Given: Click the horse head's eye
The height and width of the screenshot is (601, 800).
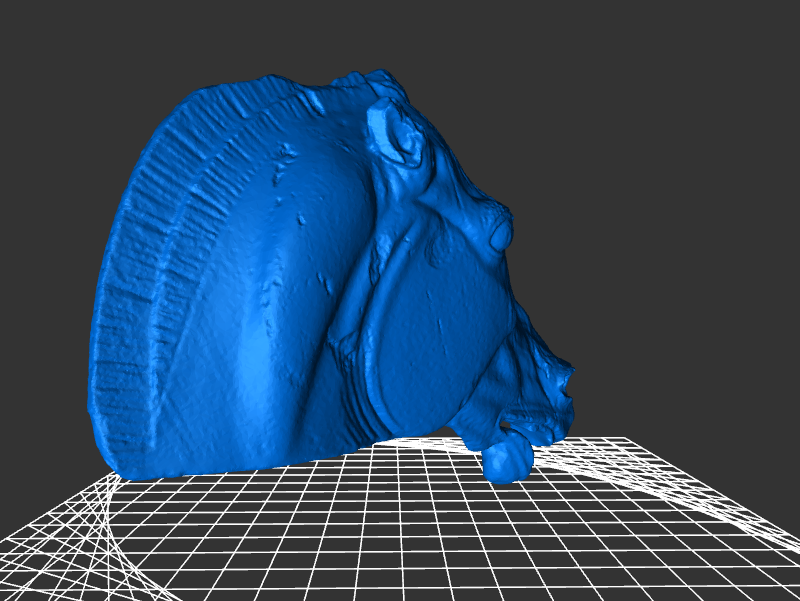Looking at the screenshot, I should point(498,236).
